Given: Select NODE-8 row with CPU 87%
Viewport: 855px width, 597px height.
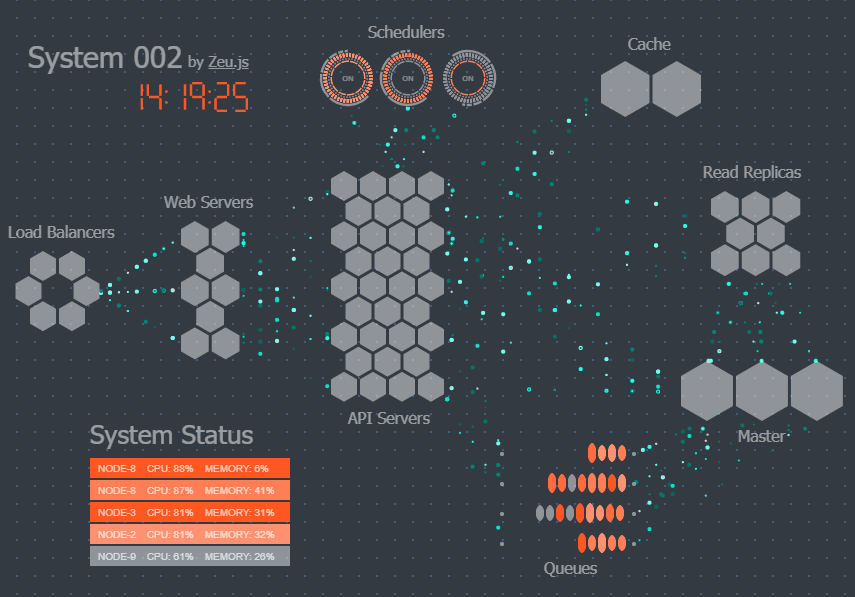Looking at the screenshot, I should coord(190,490).
